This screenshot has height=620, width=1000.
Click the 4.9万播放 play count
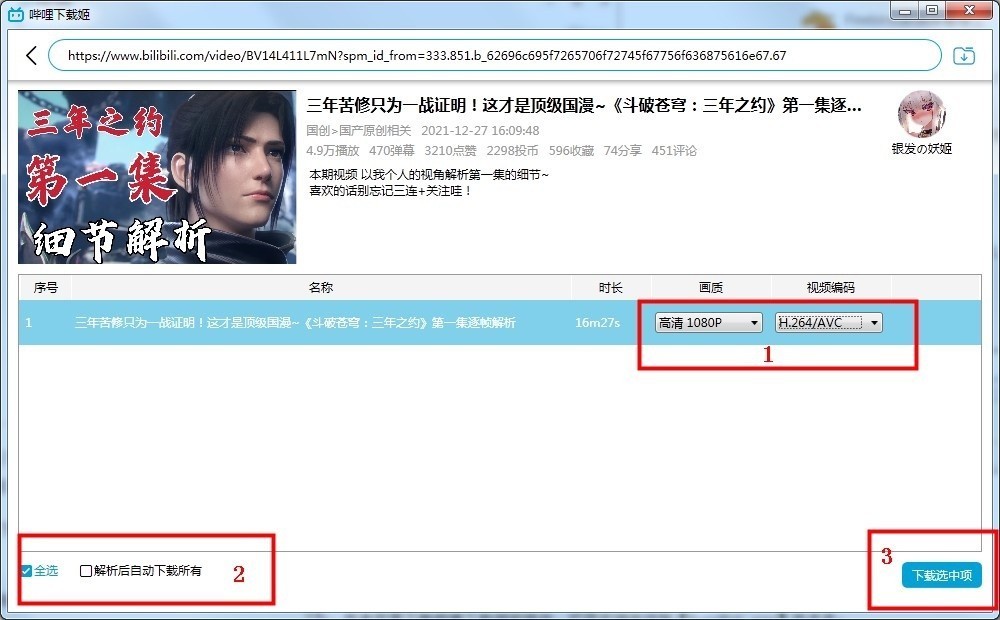(332, 151)
